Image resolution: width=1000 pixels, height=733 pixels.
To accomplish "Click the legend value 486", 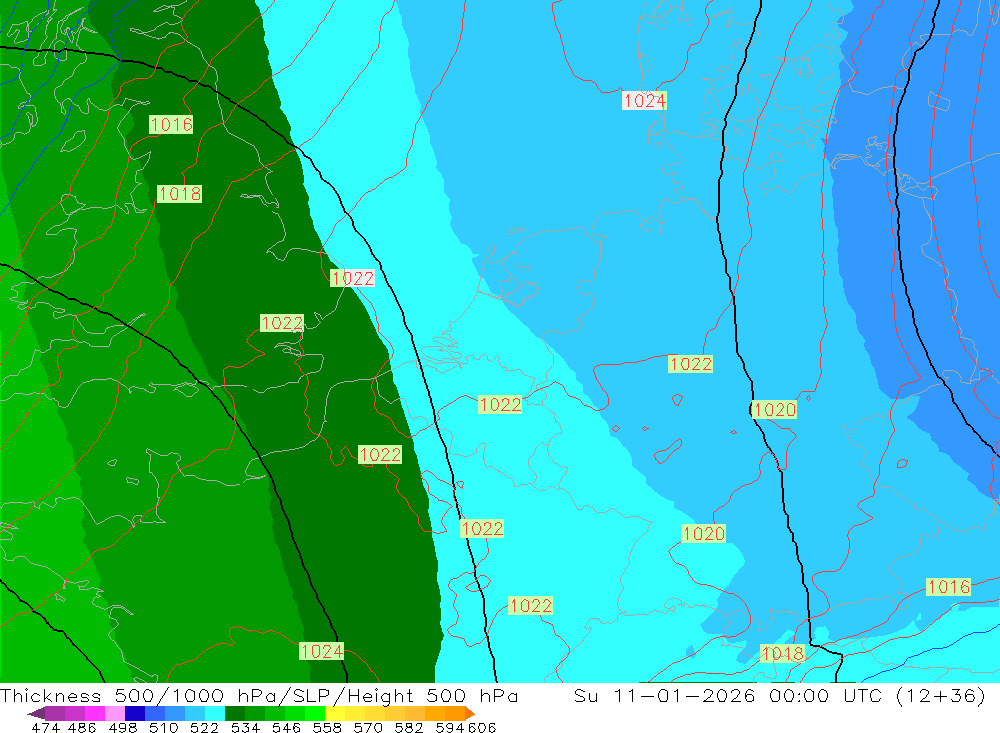I will [82, 728].
